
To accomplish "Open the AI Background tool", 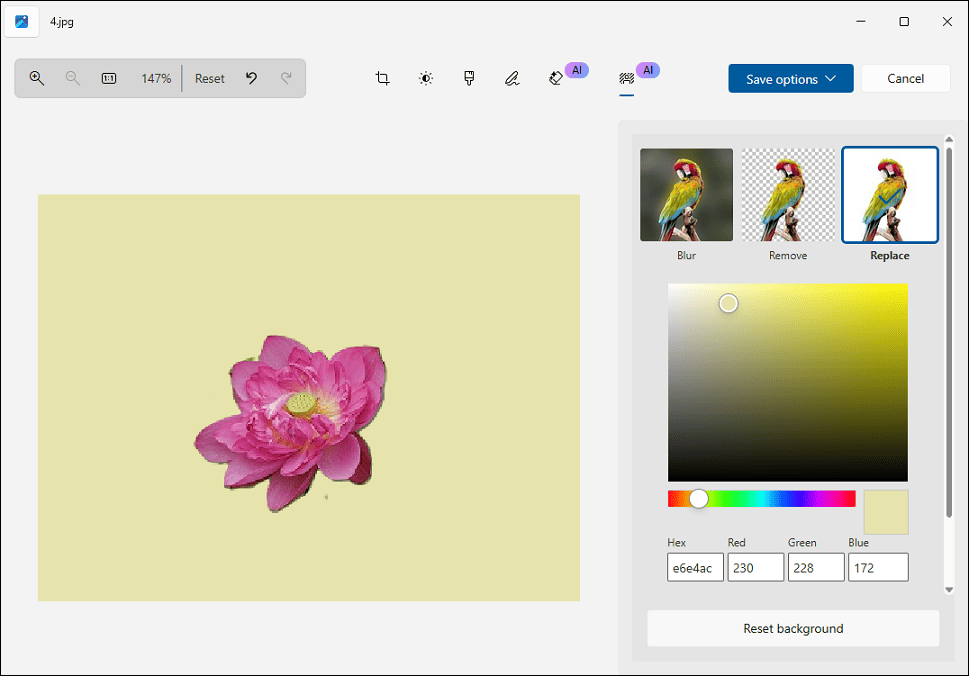I will click(x=625, y=78).
